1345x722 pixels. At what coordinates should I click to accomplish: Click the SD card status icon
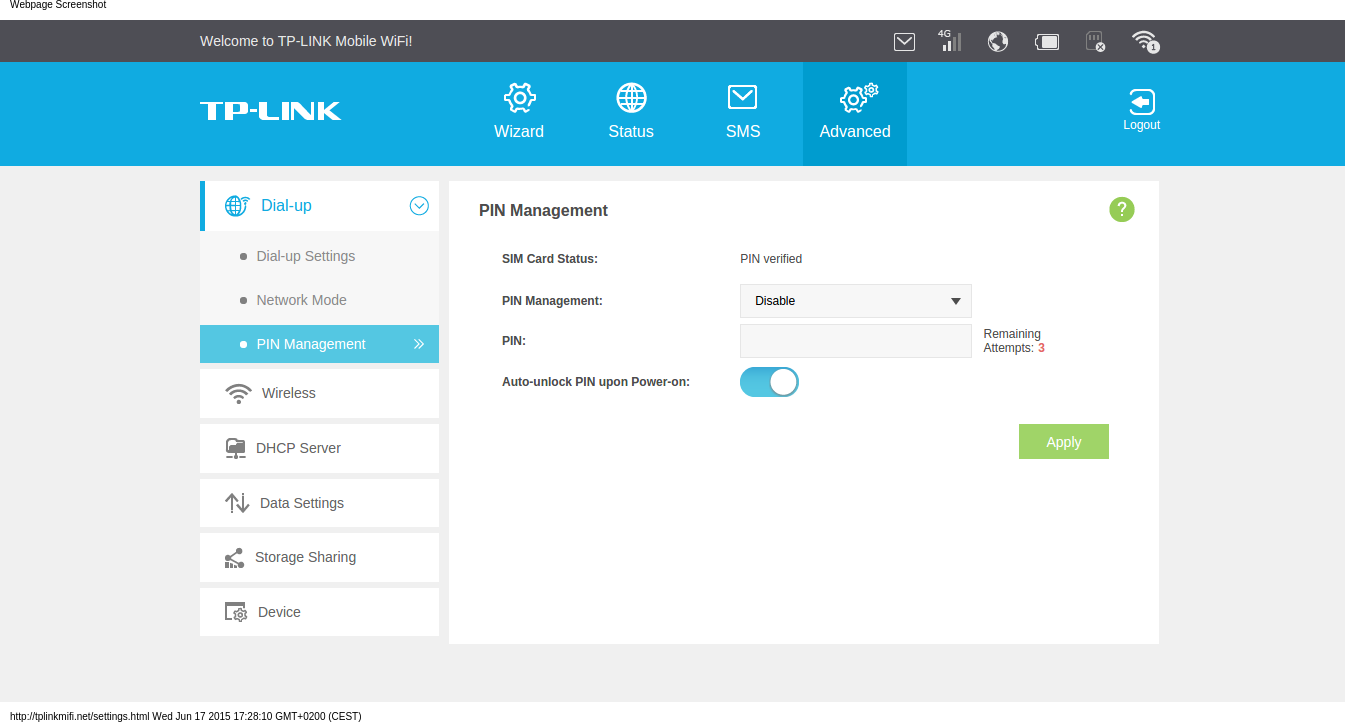[x=1095, y=41]
